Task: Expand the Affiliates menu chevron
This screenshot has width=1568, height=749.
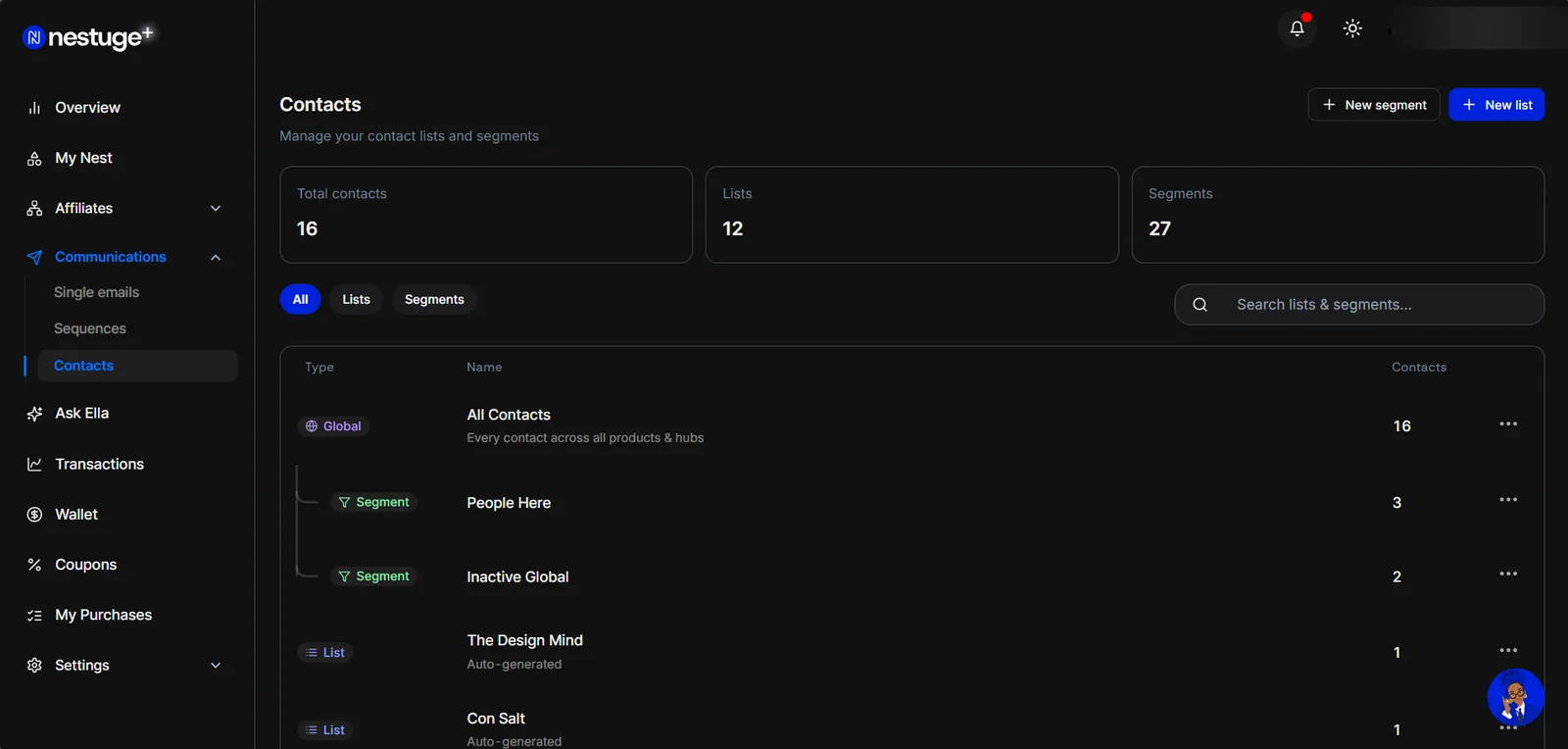Action: [216, 209]
